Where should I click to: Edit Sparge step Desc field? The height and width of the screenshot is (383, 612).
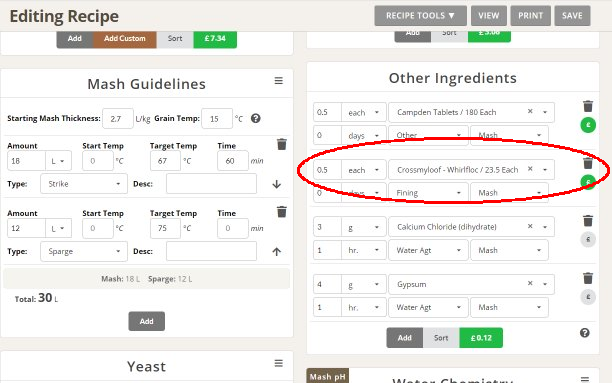point(211,251)
